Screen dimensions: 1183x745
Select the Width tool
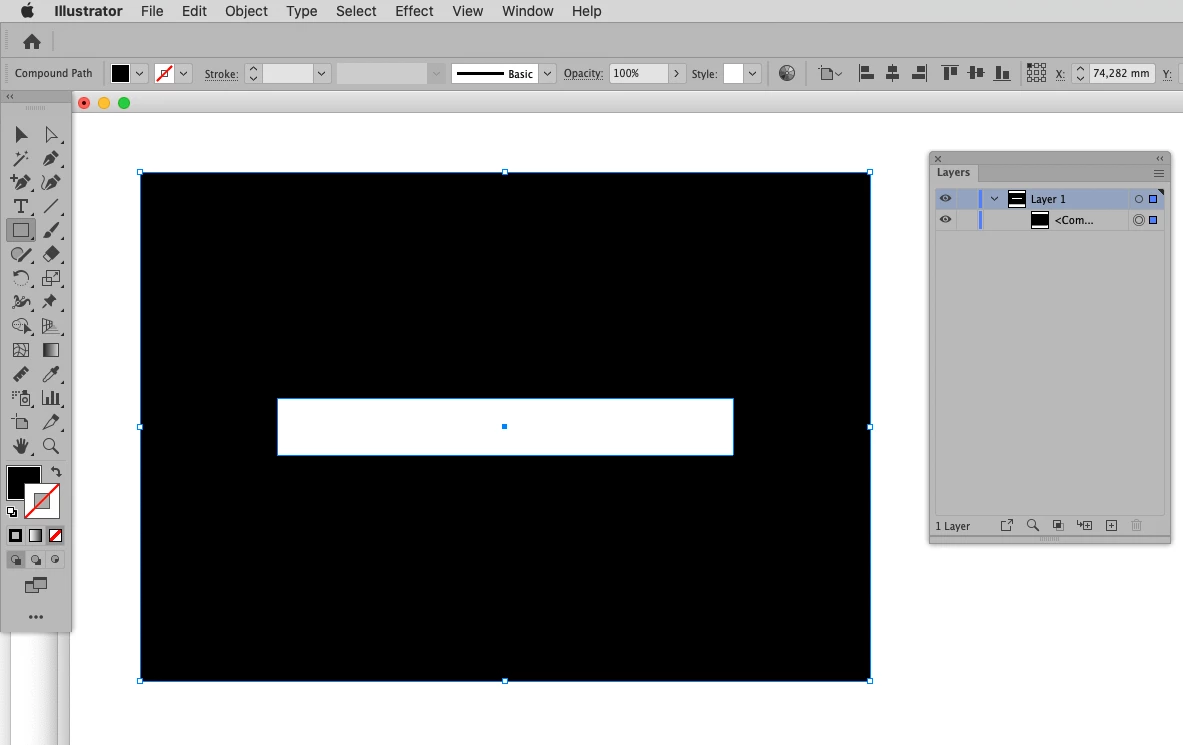21,302
